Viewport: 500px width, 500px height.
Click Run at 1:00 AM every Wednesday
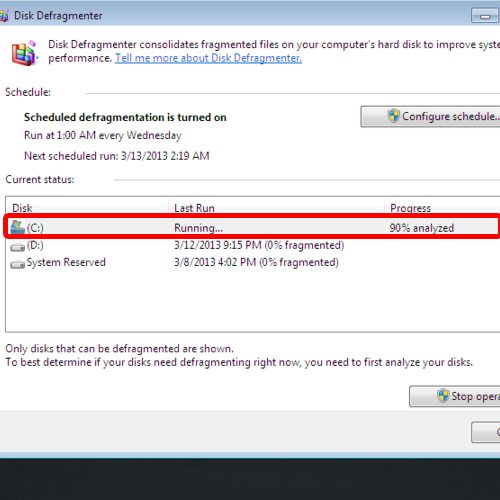point(103,135)
